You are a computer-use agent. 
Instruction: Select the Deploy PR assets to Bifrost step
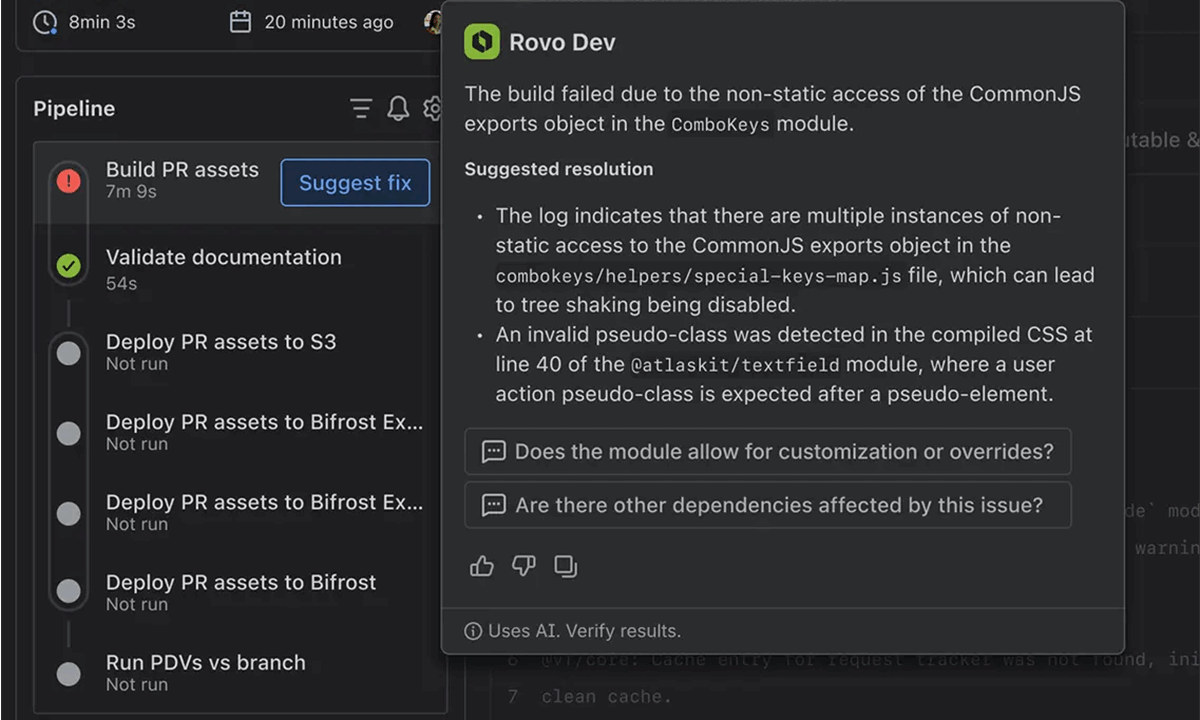click(241, 583)
